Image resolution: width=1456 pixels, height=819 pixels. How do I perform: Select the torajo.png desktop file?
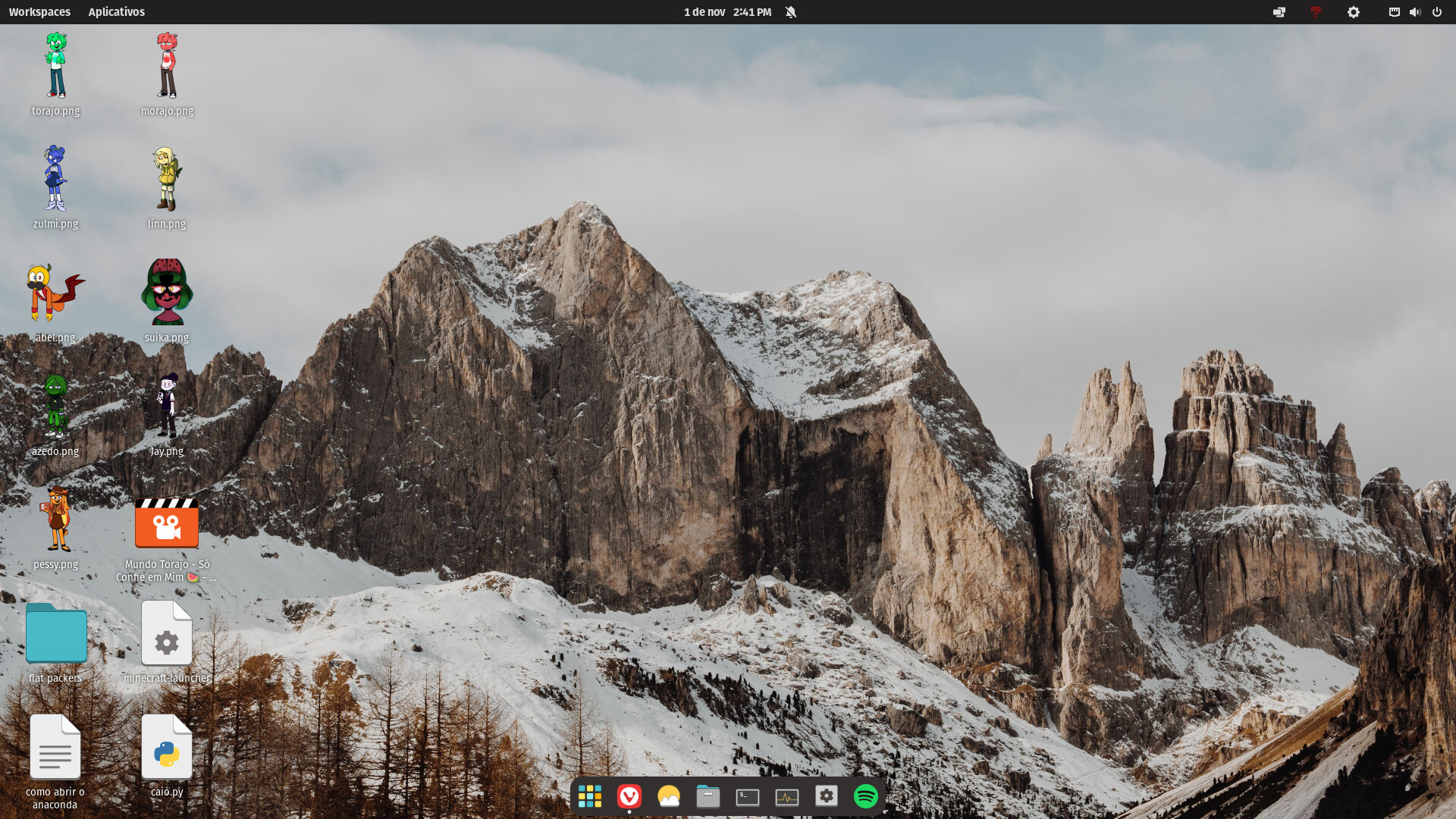[x=55, y=67]
